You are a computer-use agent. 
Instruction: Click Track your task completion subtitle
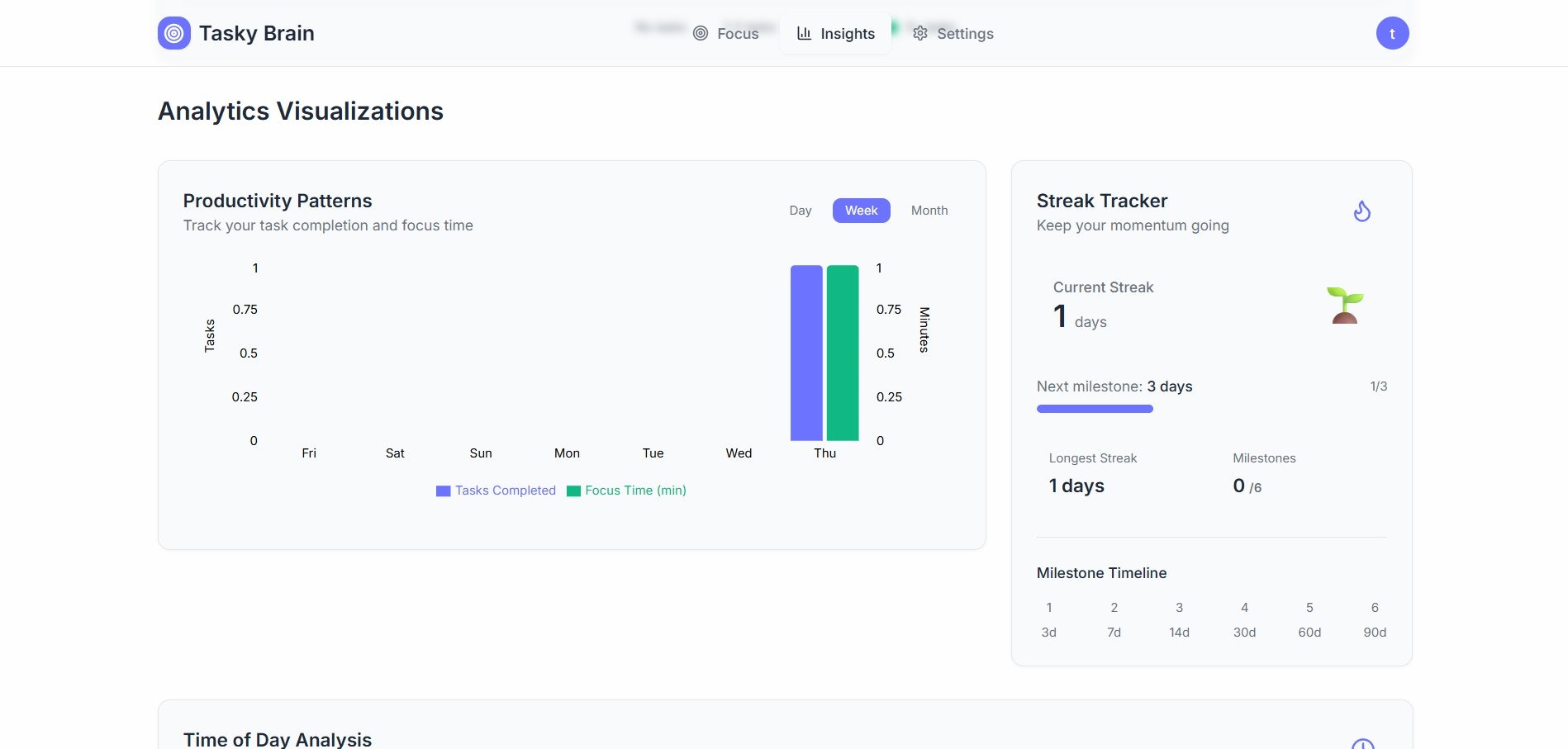(328, 225)
